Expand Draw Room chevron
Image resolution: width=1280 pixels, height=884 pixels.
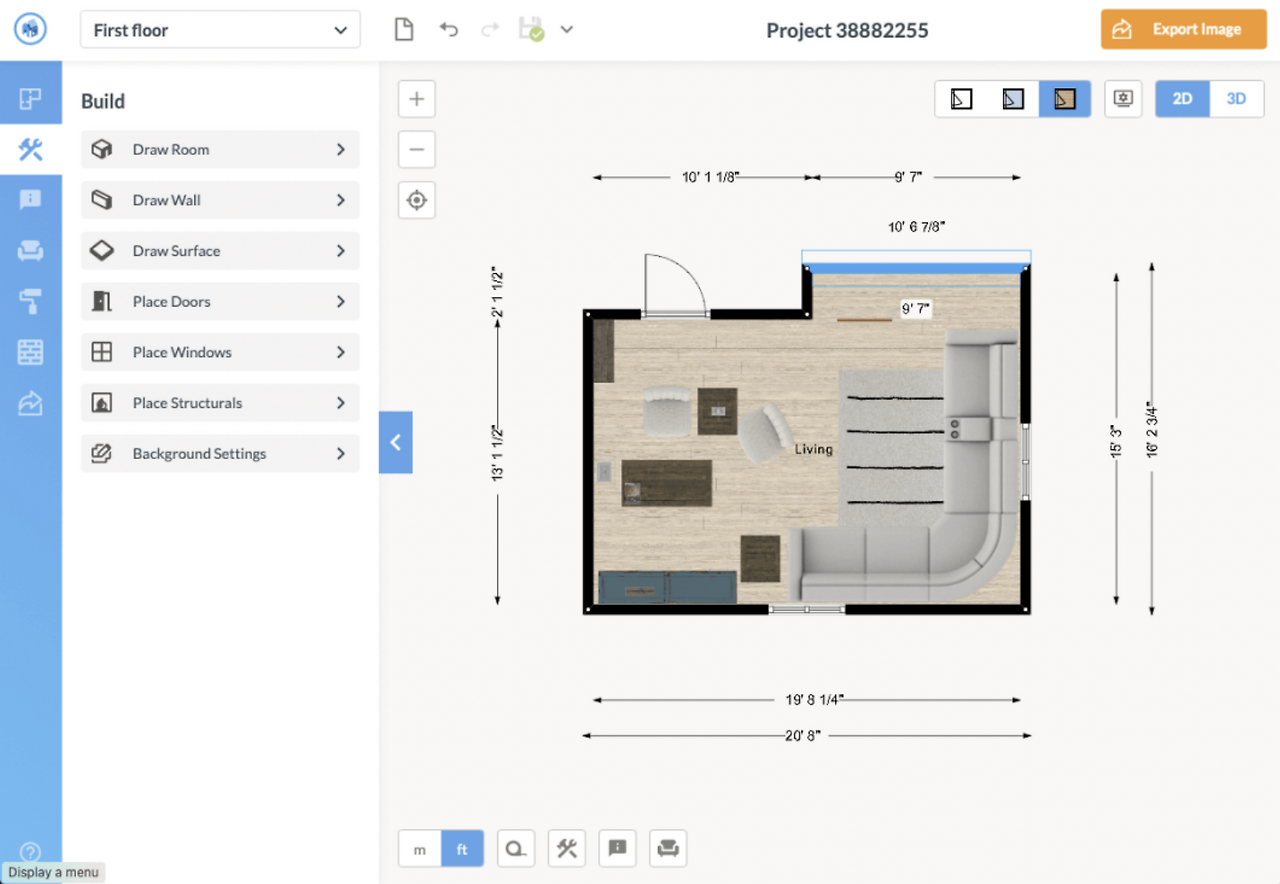pyautogui.click(x=341, y=149)
